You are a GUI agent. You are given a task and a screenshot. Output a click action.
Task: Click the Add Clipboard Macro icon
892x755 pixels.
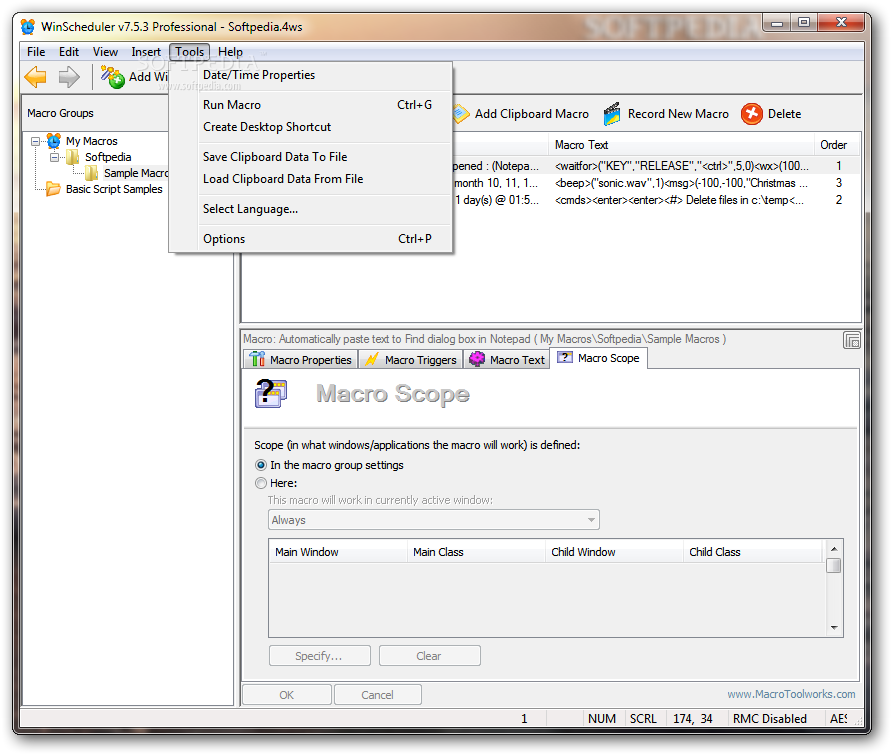461,114
